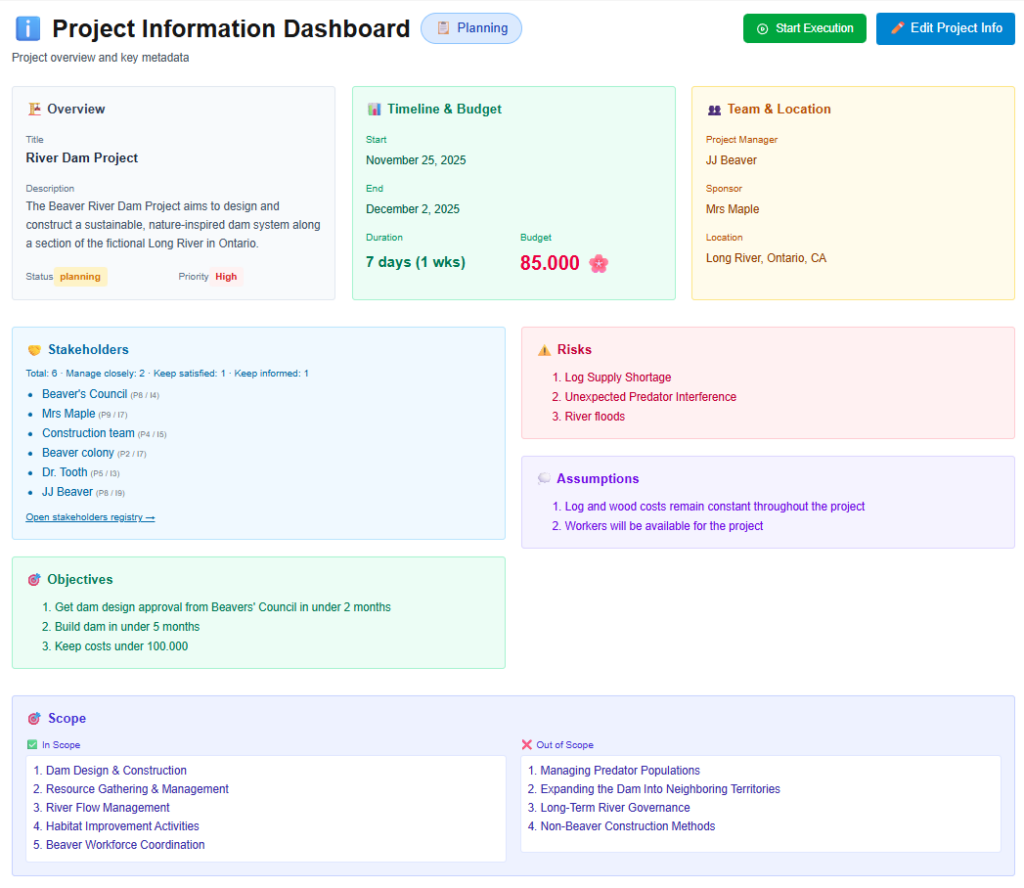Open the Dr. Tooth stakeholder entry
The width and height of the screenshot is (1024, 888).
point(64,472)
